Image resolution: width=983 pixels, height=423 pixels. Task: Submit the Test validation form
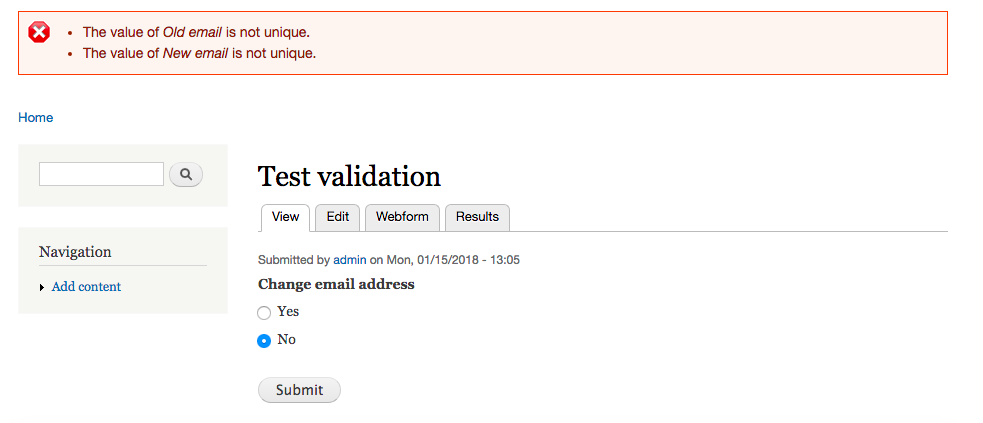click(299, 390)
